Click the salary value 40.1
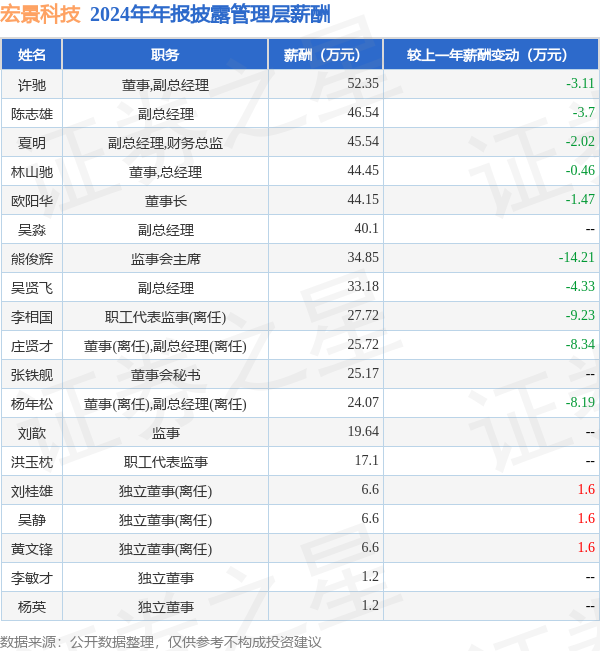The image size is (600, 651). pos(366,228)
